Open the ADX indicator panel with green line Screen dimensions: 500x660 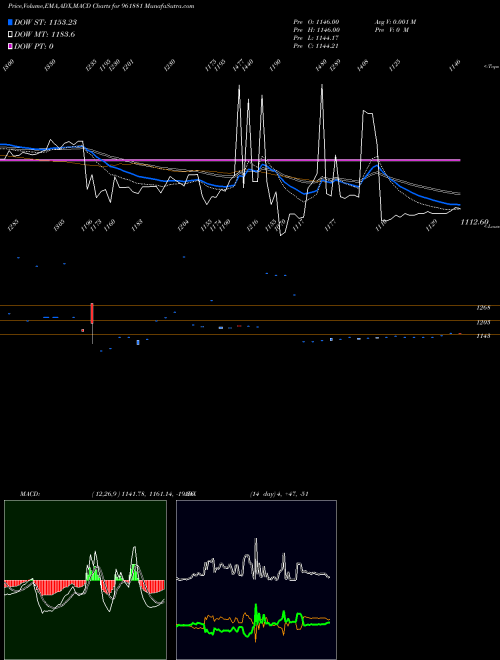click(256, 580)
